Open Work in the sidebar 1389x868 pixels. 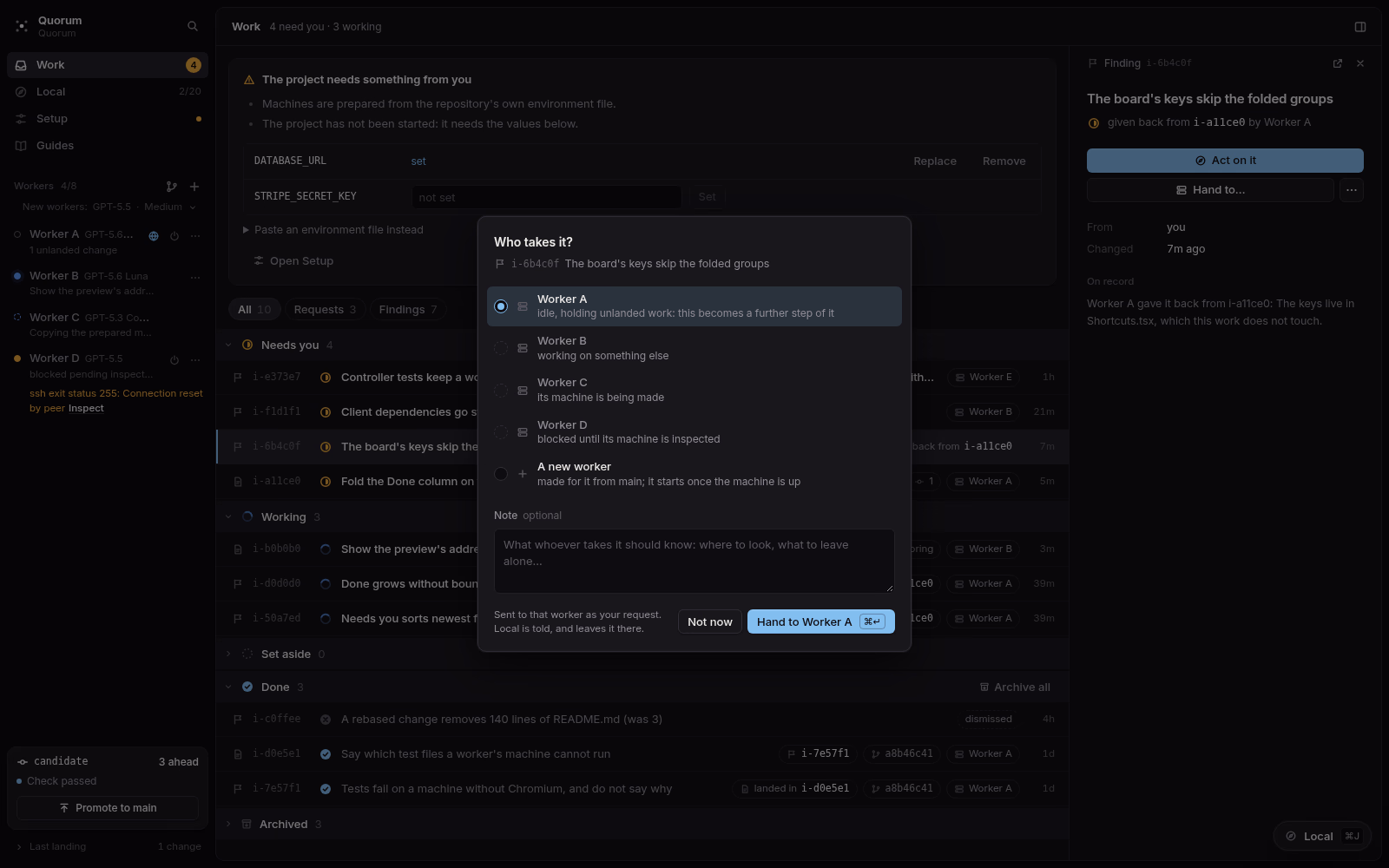pos(108,65)
